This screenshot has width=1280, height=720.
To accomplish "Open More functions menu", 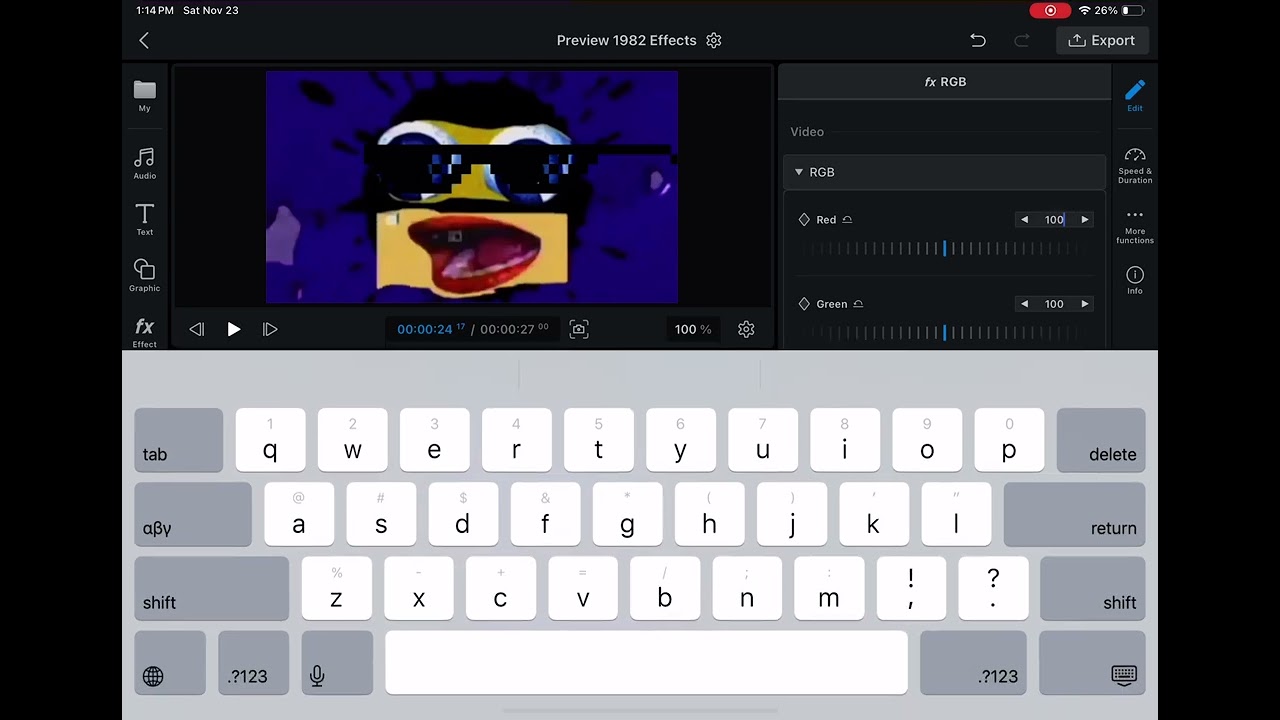I will 1135,226.
